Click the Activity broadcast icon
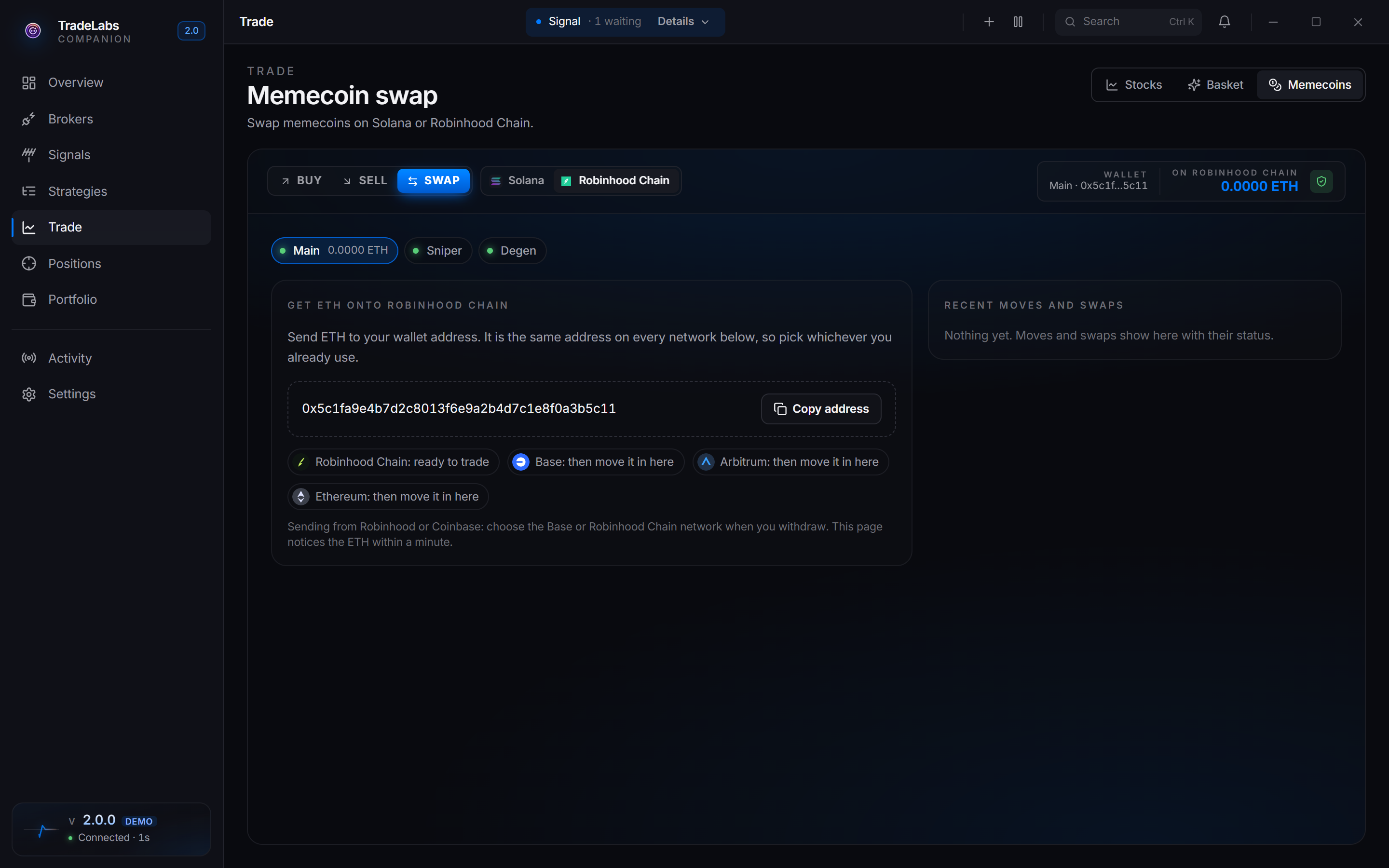The height and width of the screenshot is (868, 1389). pyautogui.click(x=29, y=358)
